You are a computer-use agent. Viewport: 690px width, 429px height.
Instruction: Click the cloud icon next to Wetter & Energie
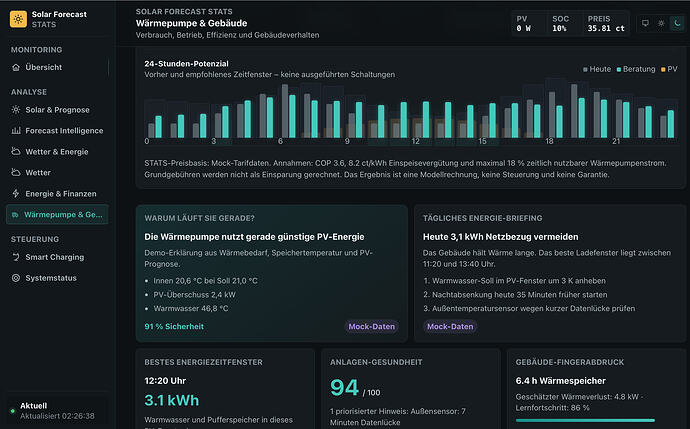pyautogui.click(x=16, y=151)
